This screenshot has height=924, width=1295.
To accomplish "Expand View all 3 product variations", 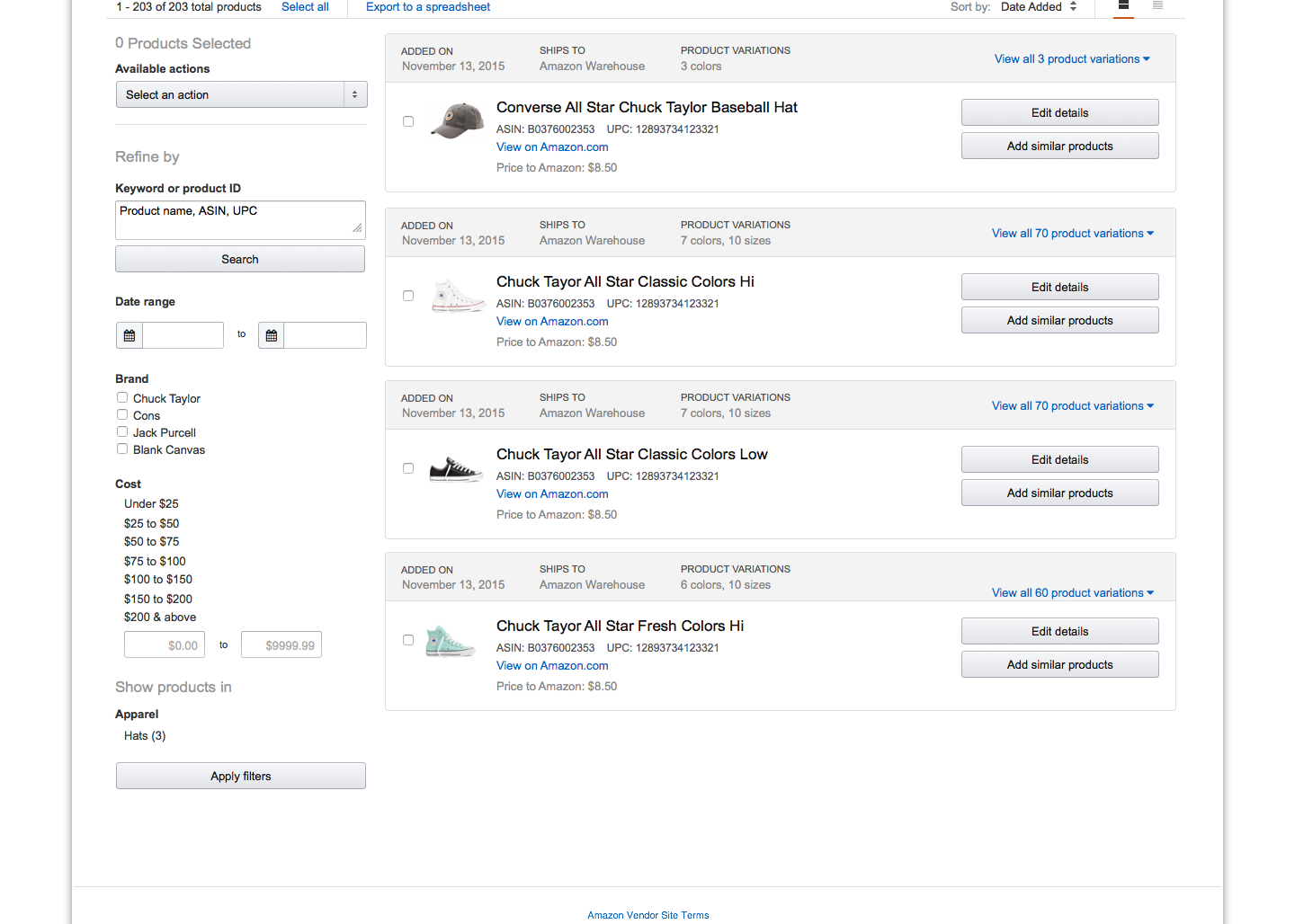I will click(1072, 58).
